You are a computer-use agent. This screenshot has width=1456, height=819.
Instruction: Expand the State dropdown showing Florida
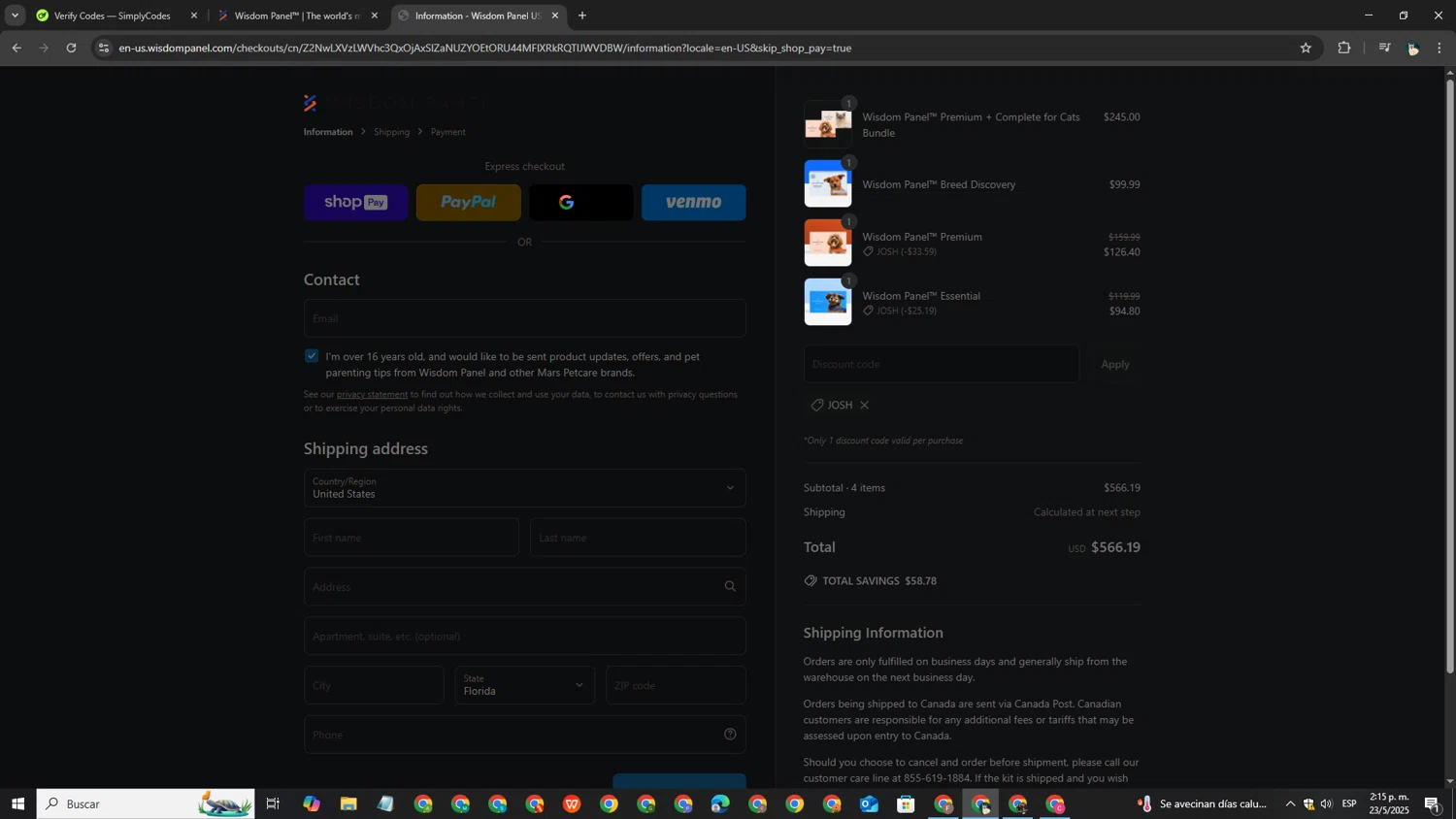[x=525, y=685]
